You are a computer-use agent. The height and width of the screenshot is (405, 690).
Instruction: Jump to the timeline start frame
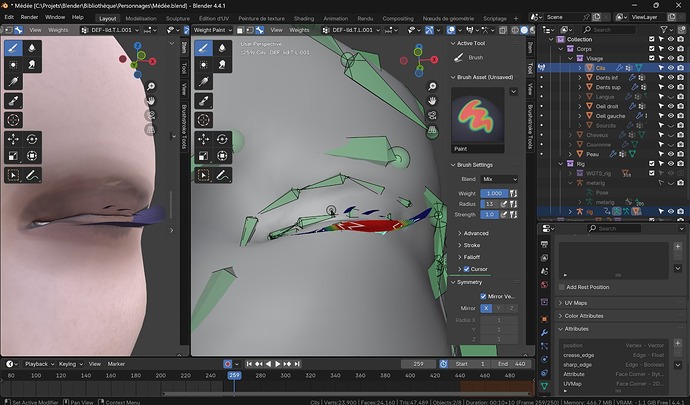point(249,364)
